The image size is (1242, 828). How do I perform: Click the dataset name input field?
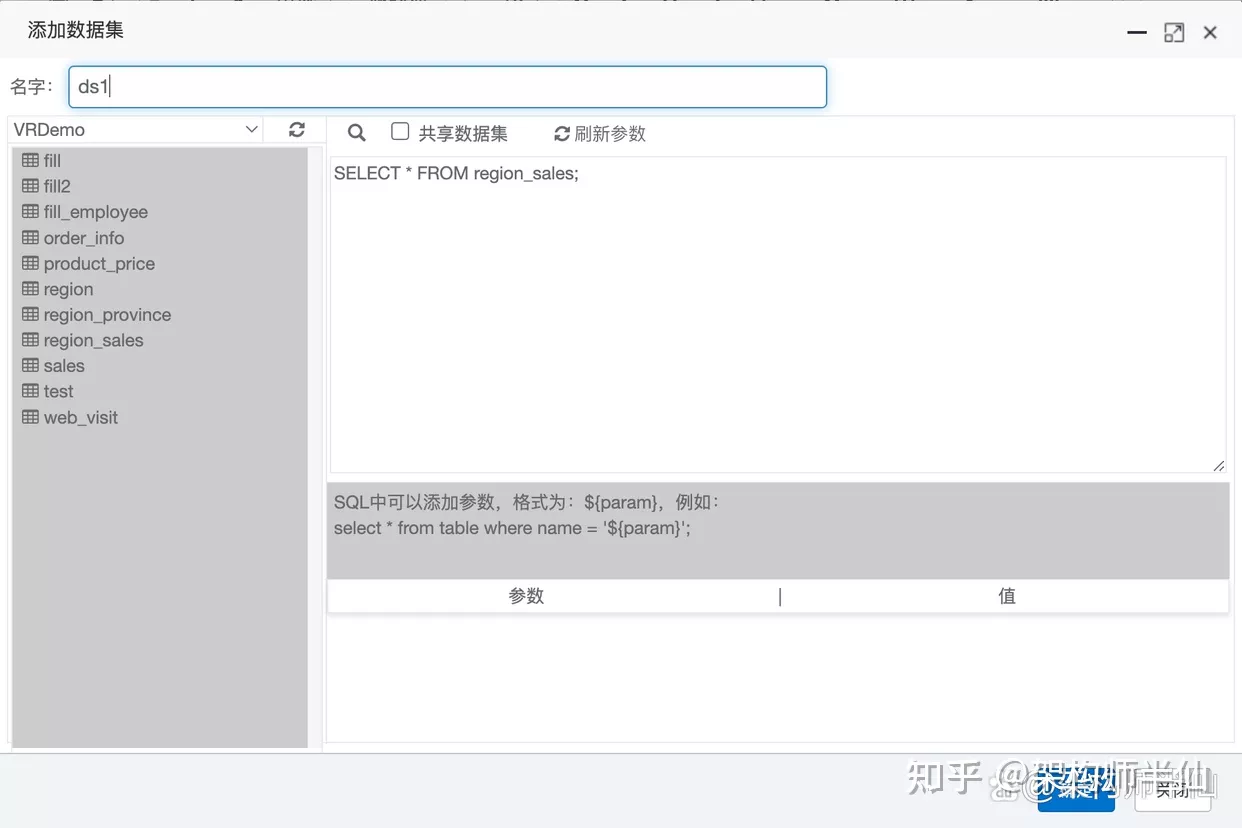[448, 87]
